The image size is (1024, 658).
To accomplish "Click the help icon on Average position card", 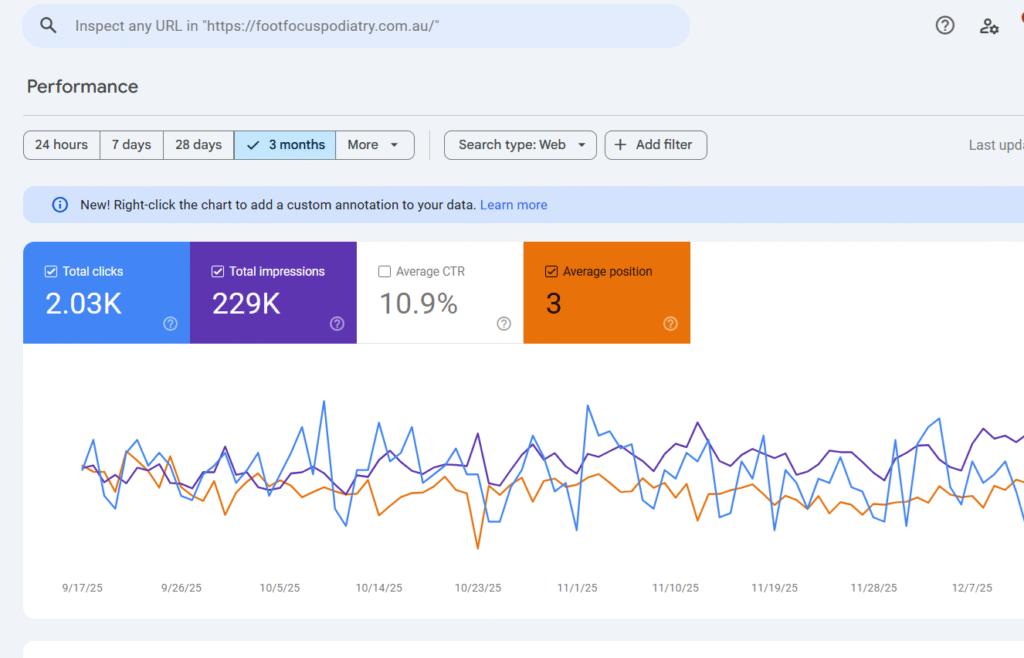I will [x=670, y=323].
